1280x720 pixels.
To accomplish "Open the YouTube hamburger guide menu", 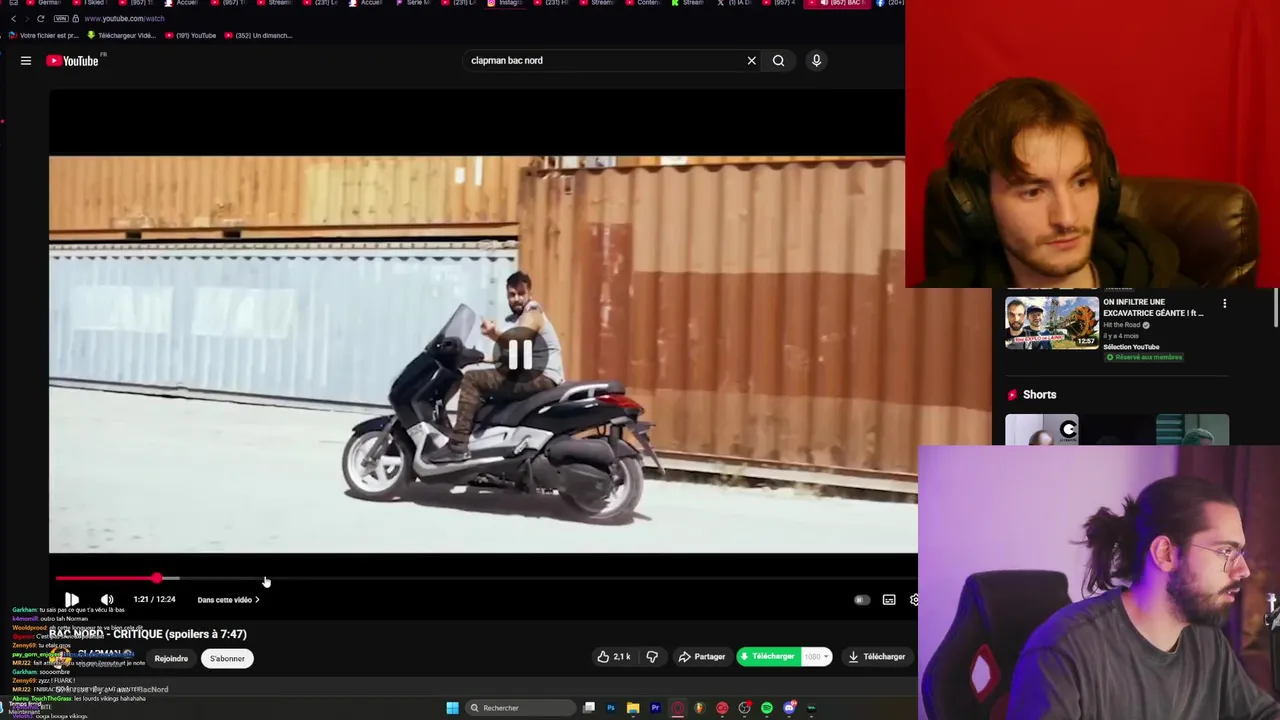I will pyautogui.click(x=26, y=61).
